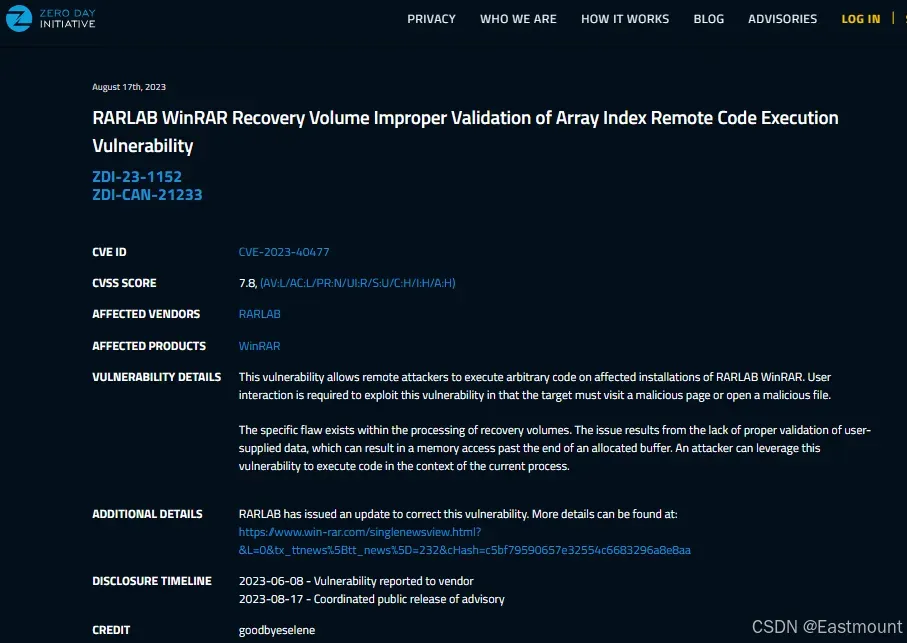Click the 2023-08-17 coordinated release line
The width and height of the screenshot is (907, 643).
point(371,599)
